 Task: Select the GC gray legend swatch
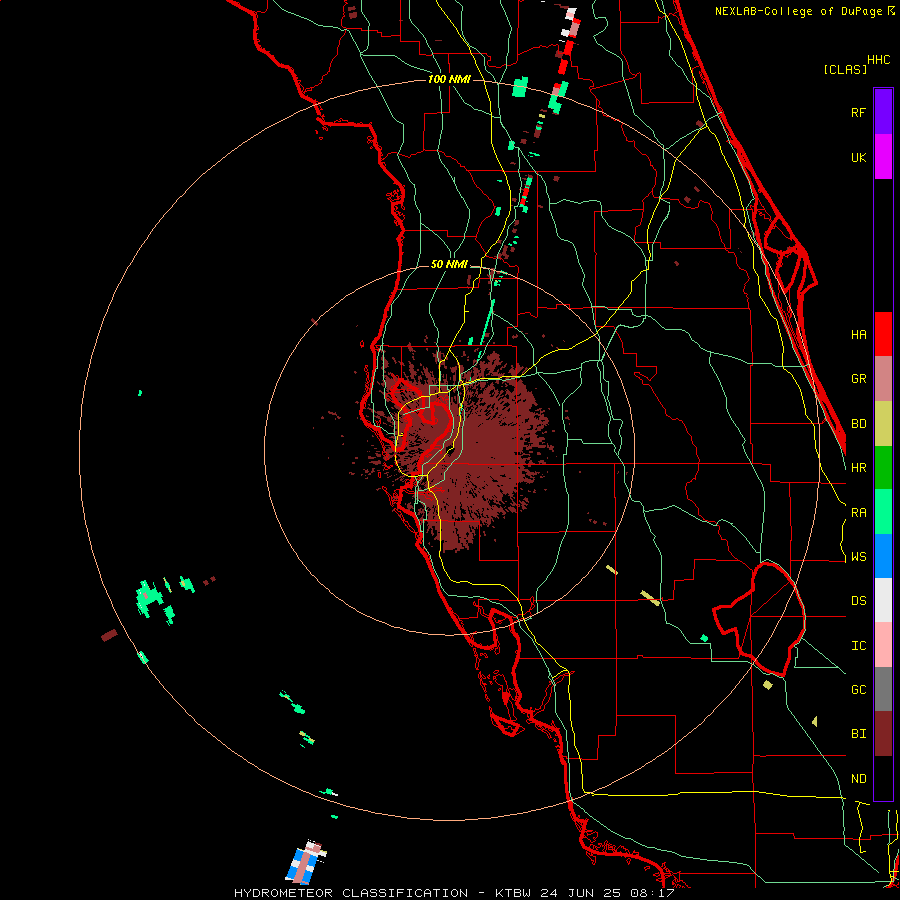tap(883, 689)
